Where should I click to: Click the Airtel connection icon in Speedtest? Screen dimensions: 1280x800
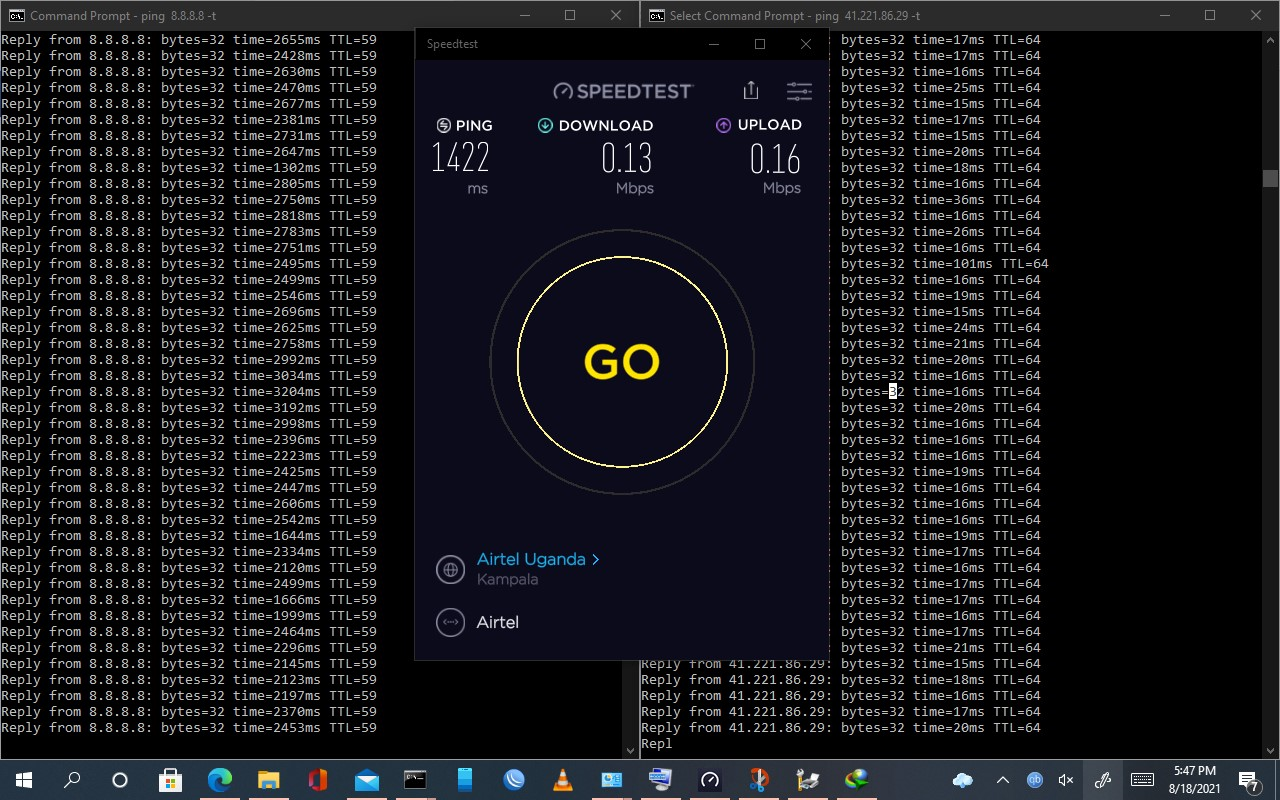451,622
